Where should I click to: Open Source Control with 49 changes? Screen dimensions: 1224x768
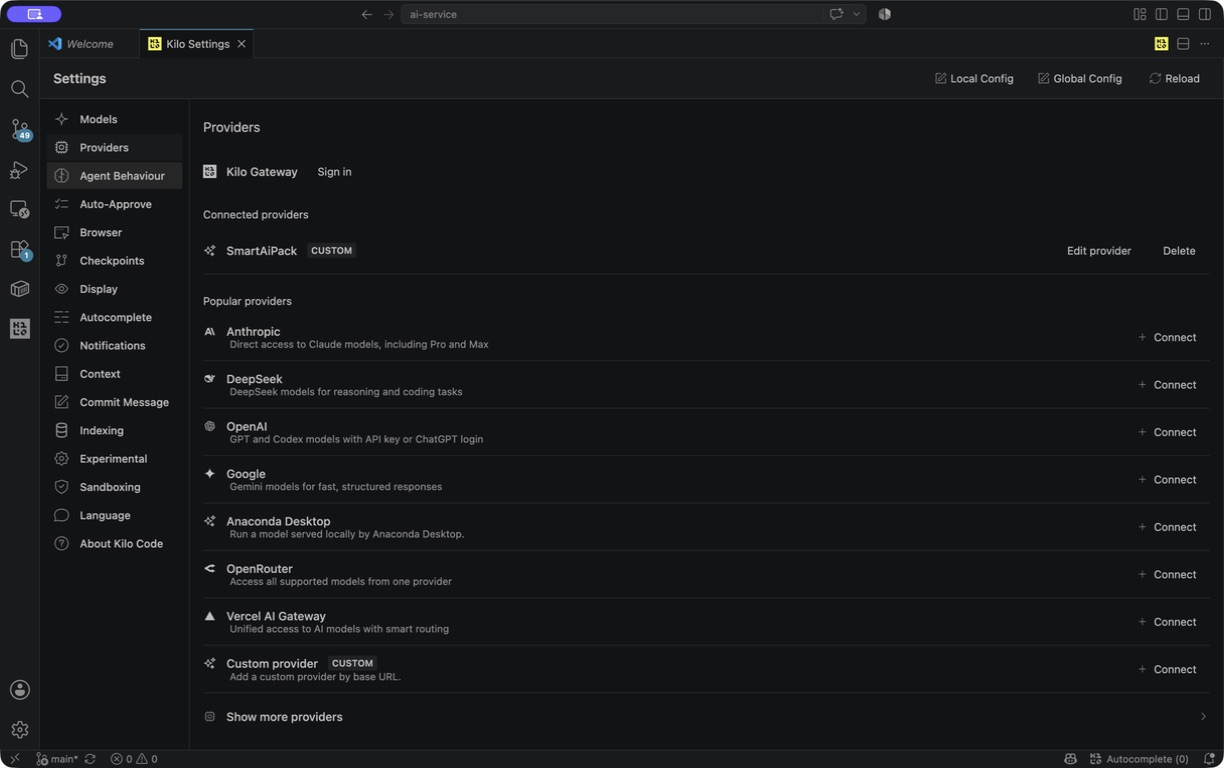(19, 129)
